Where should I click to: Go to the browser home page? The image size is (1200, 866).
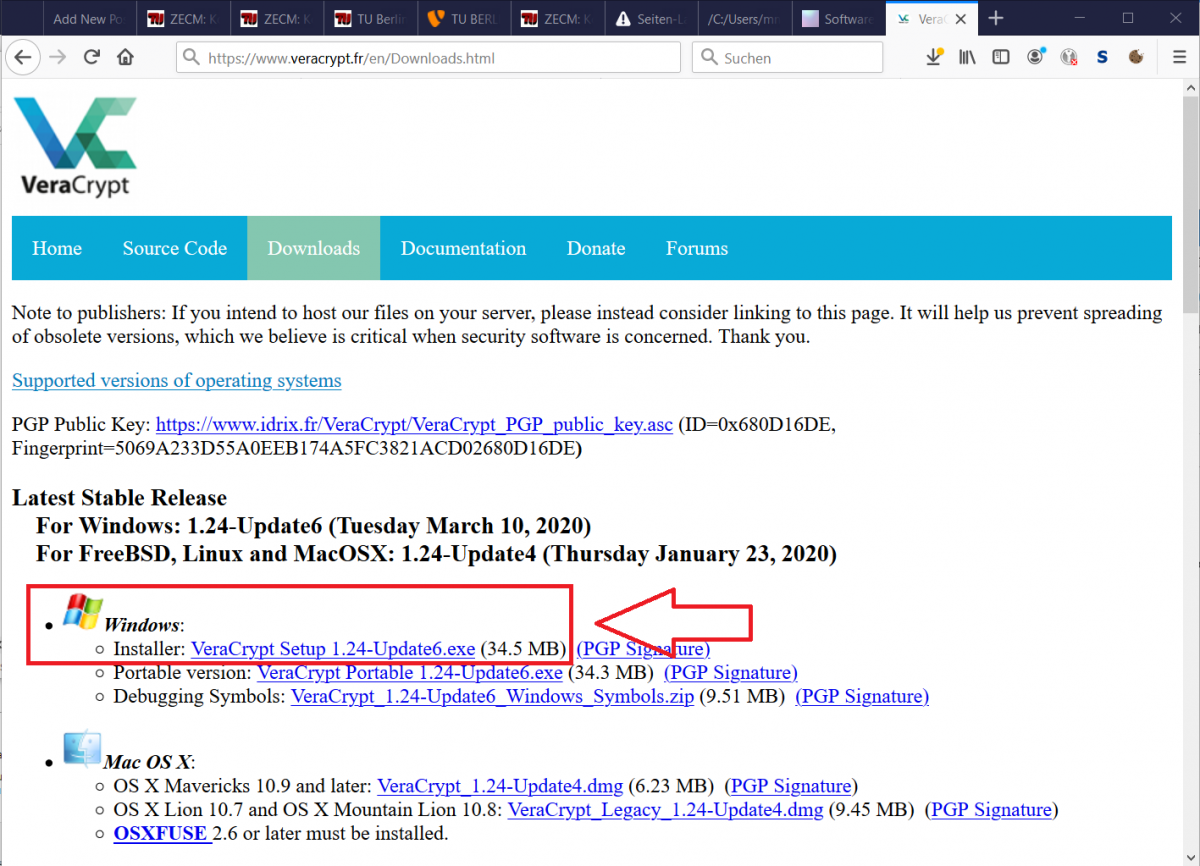tap(125, 58)
